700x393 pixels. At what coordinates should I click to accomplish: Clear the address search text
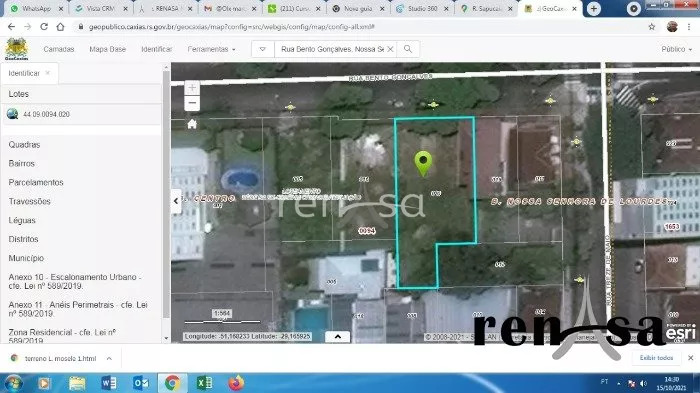[390, 49]
